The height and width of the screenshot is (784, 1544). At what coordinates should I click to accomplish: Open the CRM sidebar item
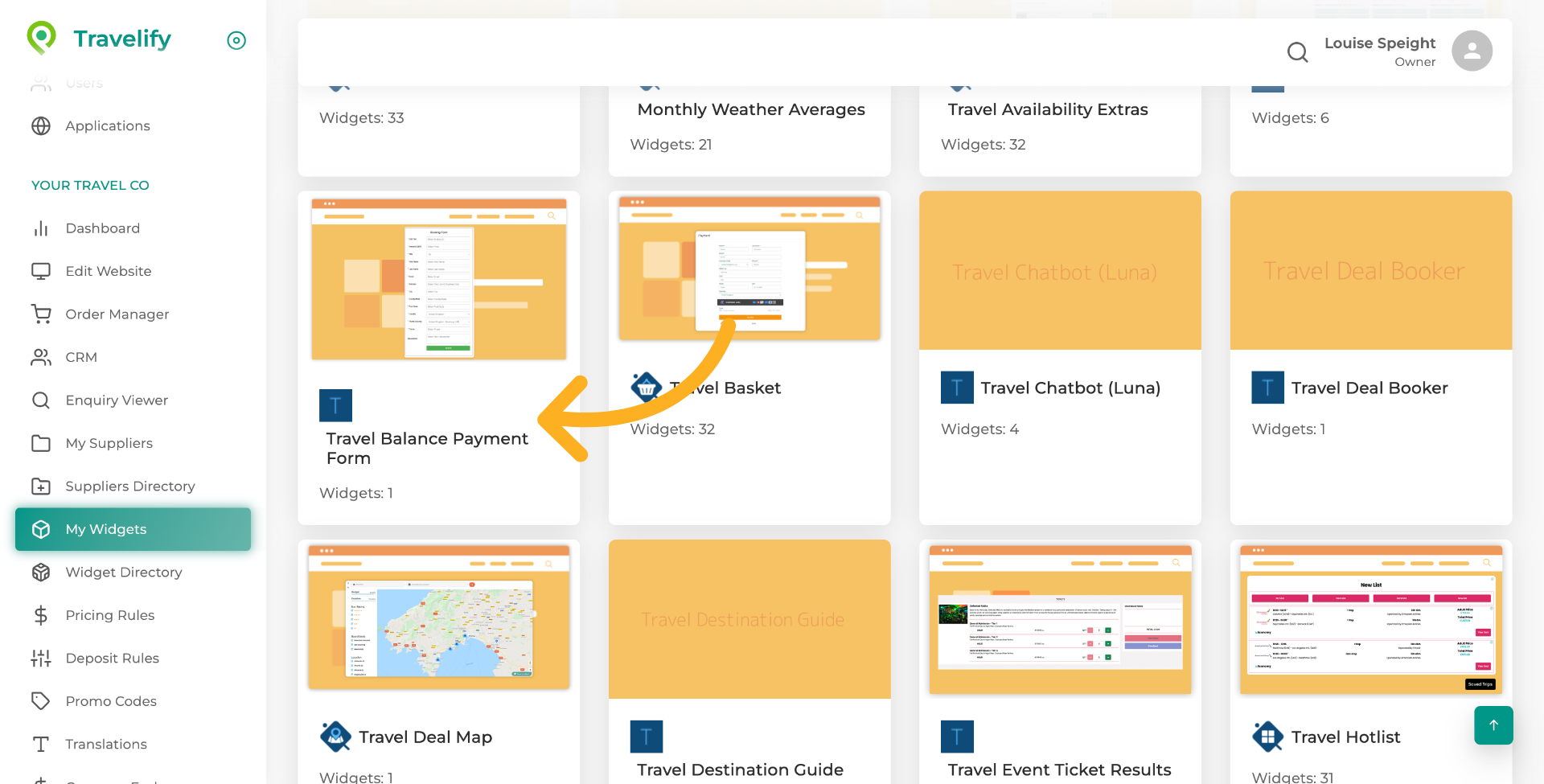[80, 357]
